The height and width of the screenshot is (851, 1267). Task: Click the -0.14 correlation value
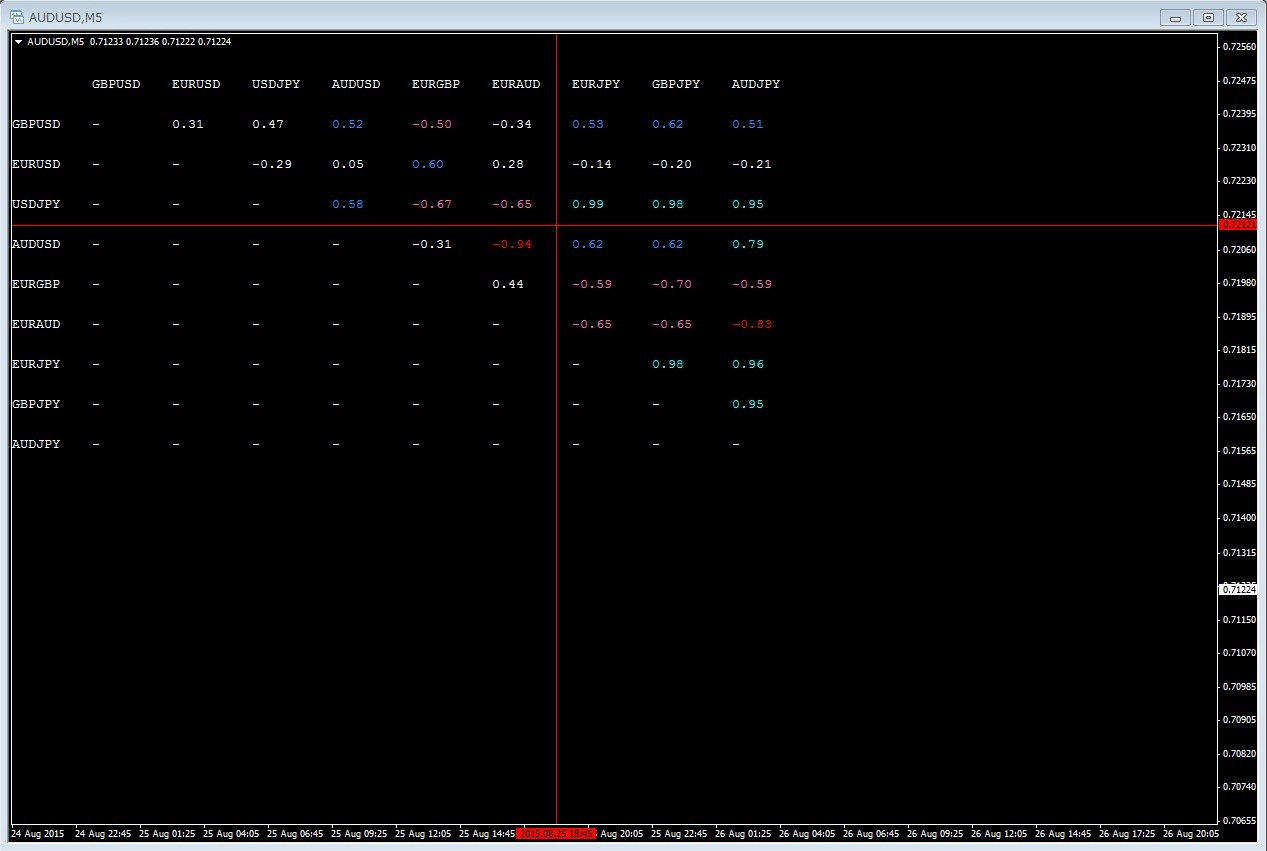[592, 164]
